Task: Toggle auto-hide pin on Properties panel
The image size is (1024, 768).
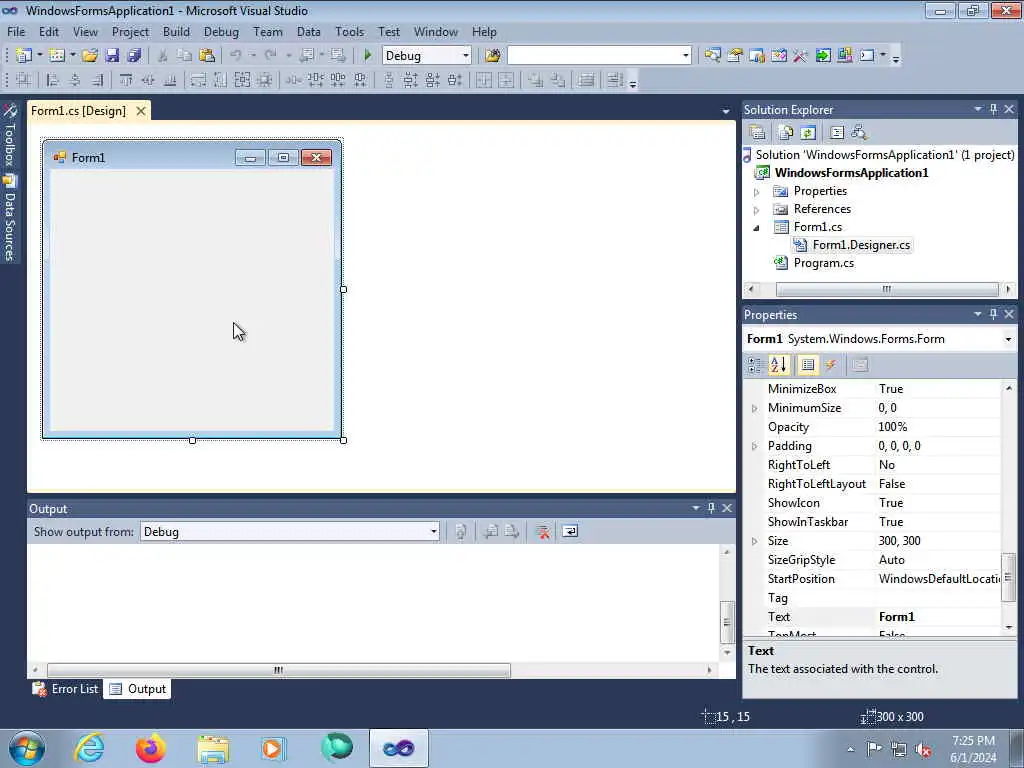Action: click(993, 314)
